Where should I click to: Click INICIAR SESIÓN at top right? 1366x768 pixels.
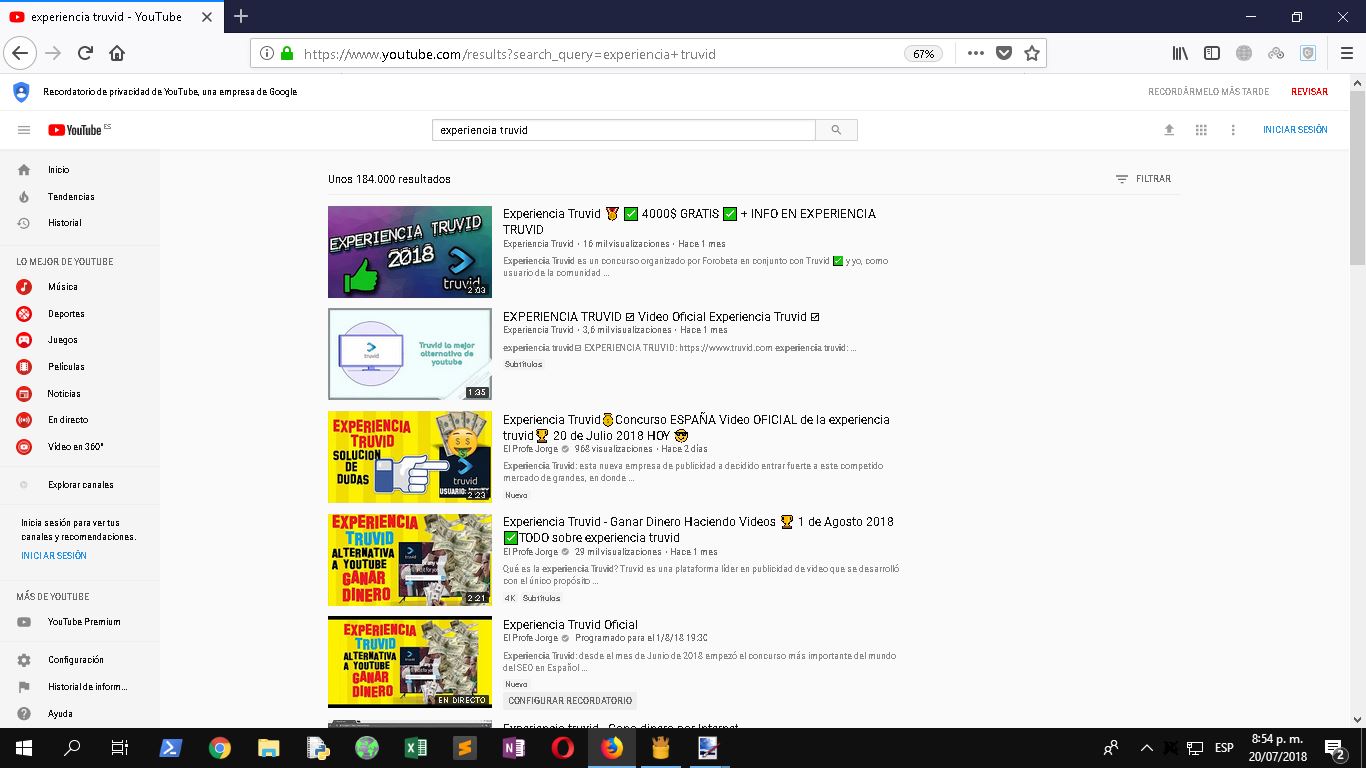tap(1295, 130)
